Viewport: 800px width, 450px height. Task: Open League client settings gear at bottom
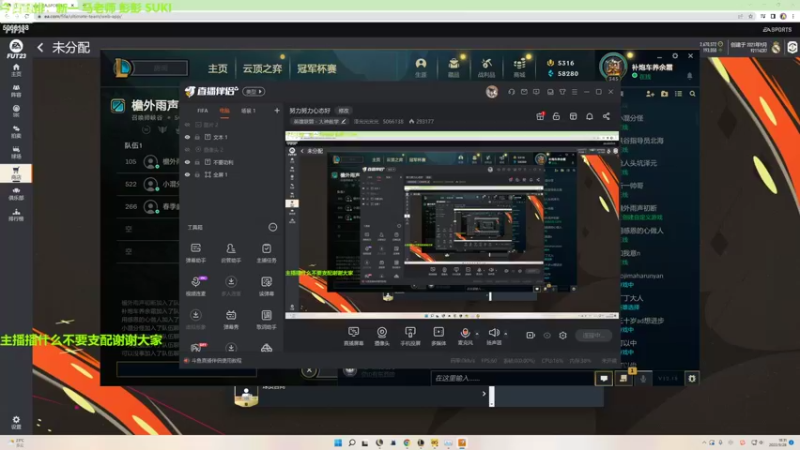click(692, 379)
